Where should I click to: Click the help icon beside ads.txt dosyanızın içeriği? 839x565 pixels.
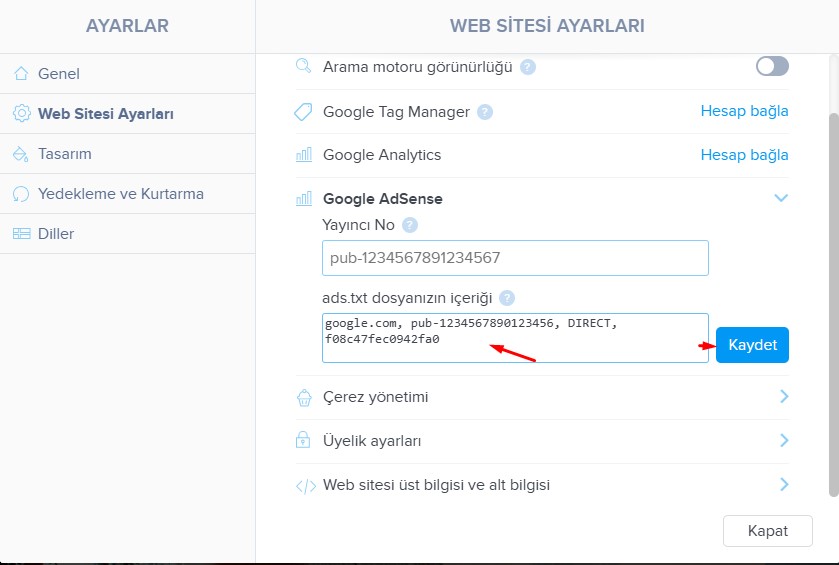click(x=507, y=298)
